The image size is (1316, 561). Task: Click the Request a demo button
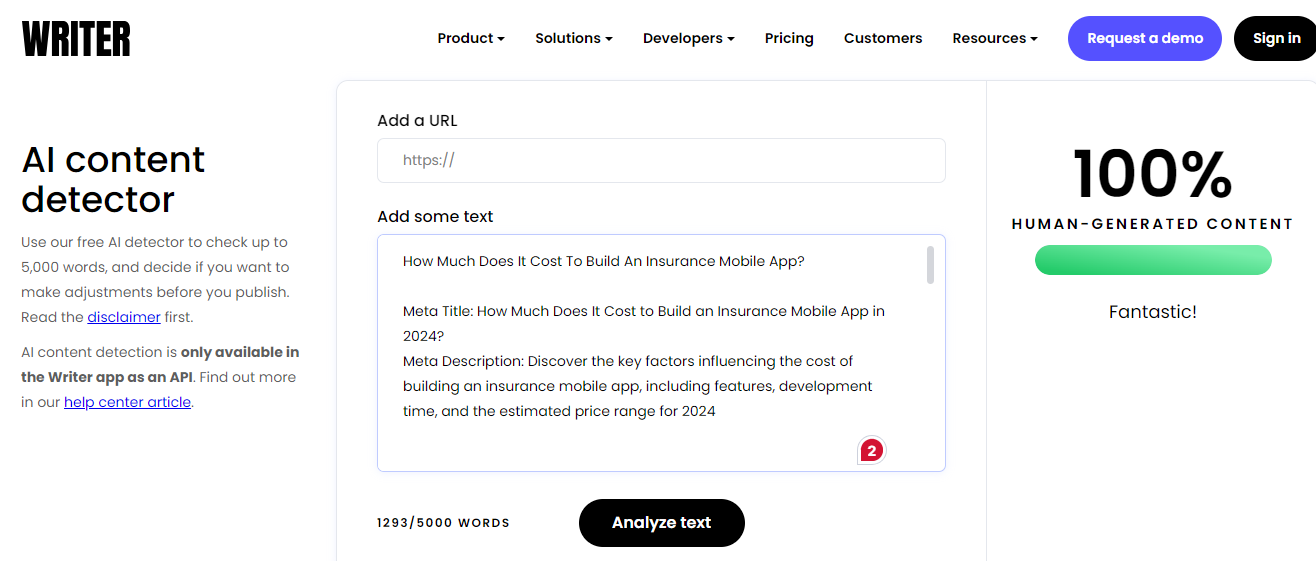click(1145, 38)
